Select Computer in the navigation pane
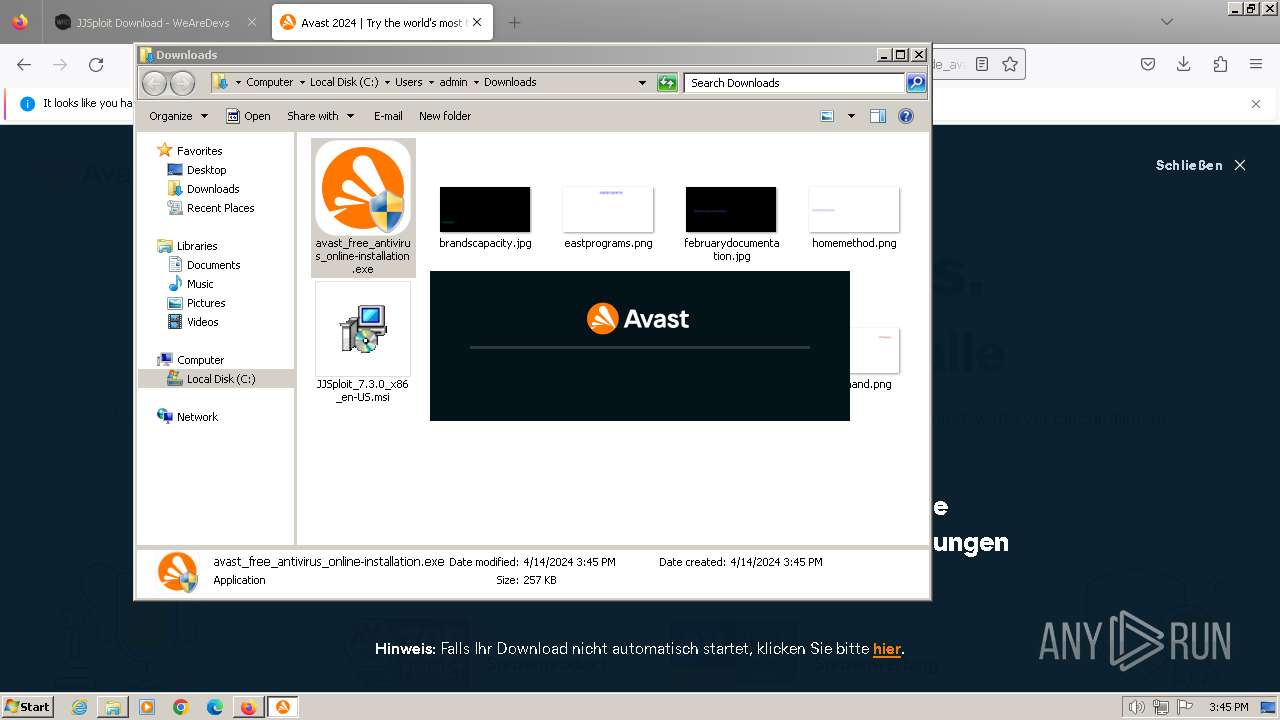The image size is (1280, 720). pos(200,360)
